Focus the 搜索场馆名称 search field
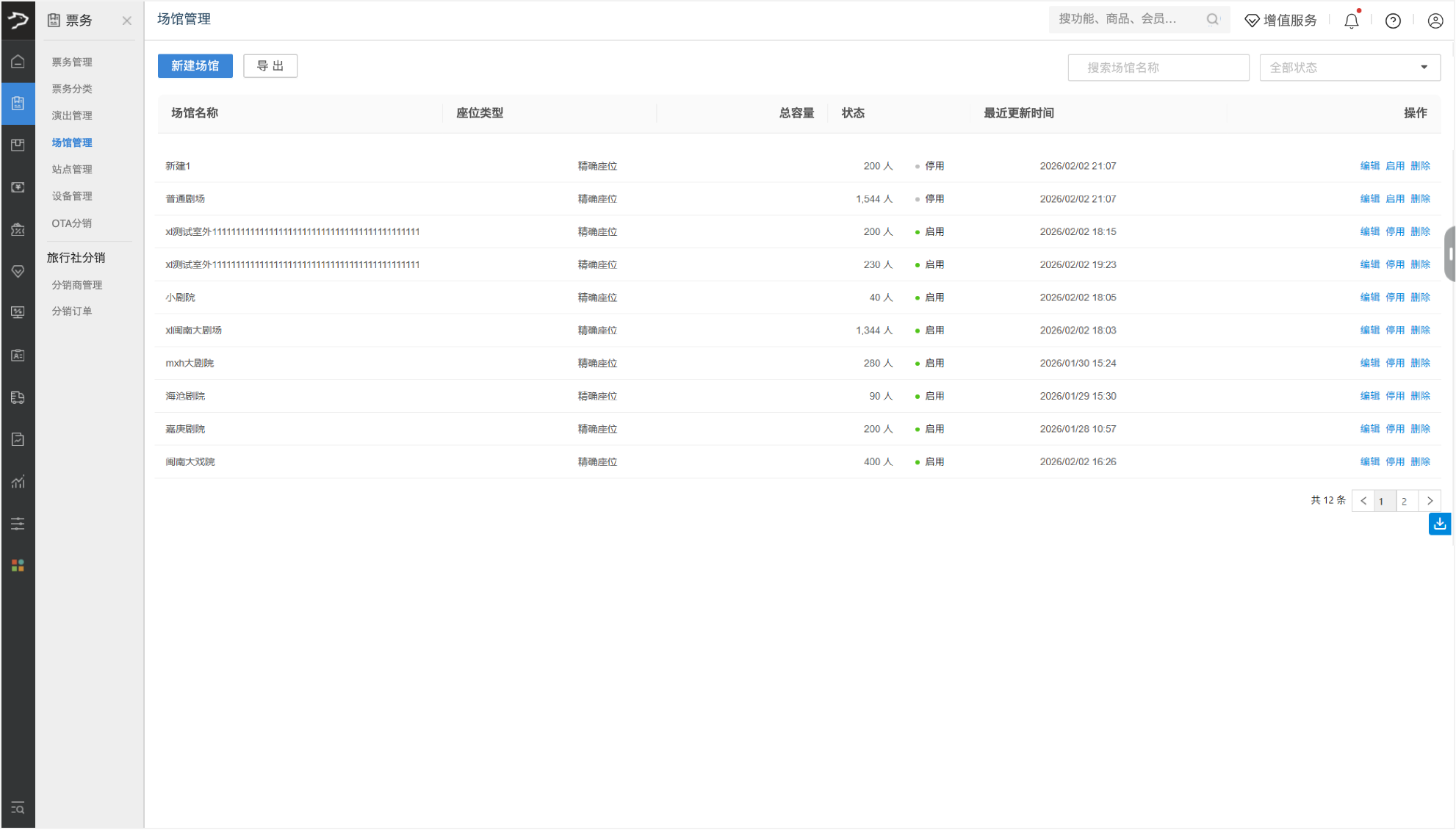Screen dimensions: 1456x830 (1158, 68)
